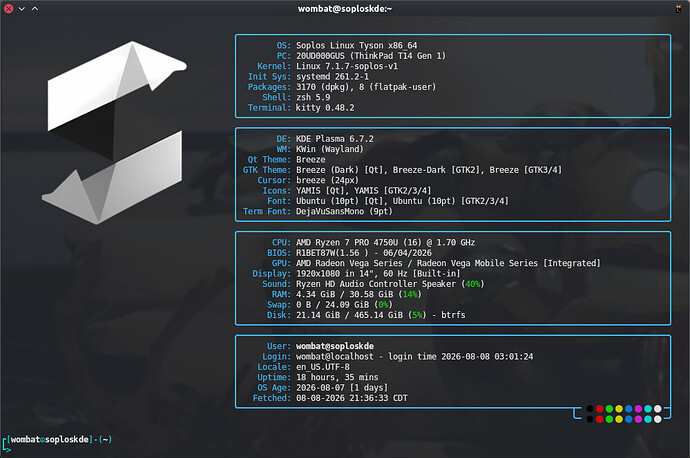The image size is (690, 458).
Task: Select kernel text 'Linux 7.1.7-soplos-v1'
Action: coord(347,66)
